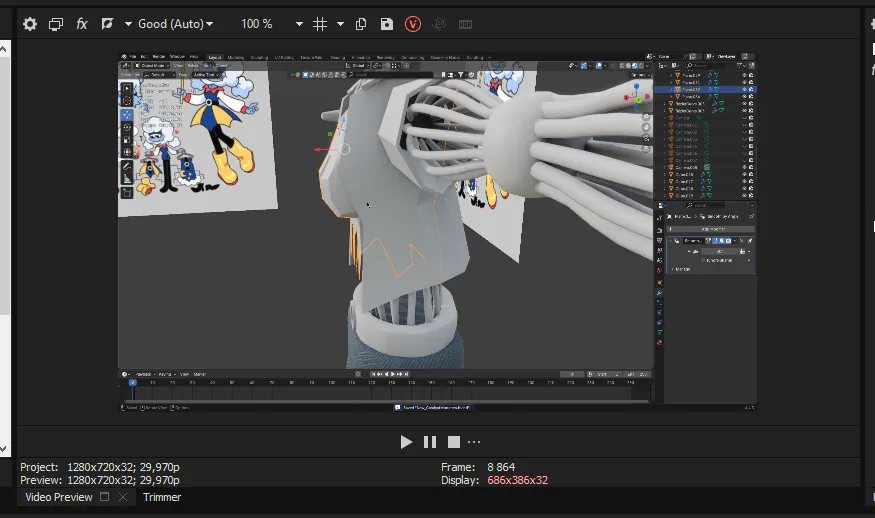Viewport: 875px width, 518px height.
Task: Open more transport controls ellipsis
Action: (x=474, y=442)
